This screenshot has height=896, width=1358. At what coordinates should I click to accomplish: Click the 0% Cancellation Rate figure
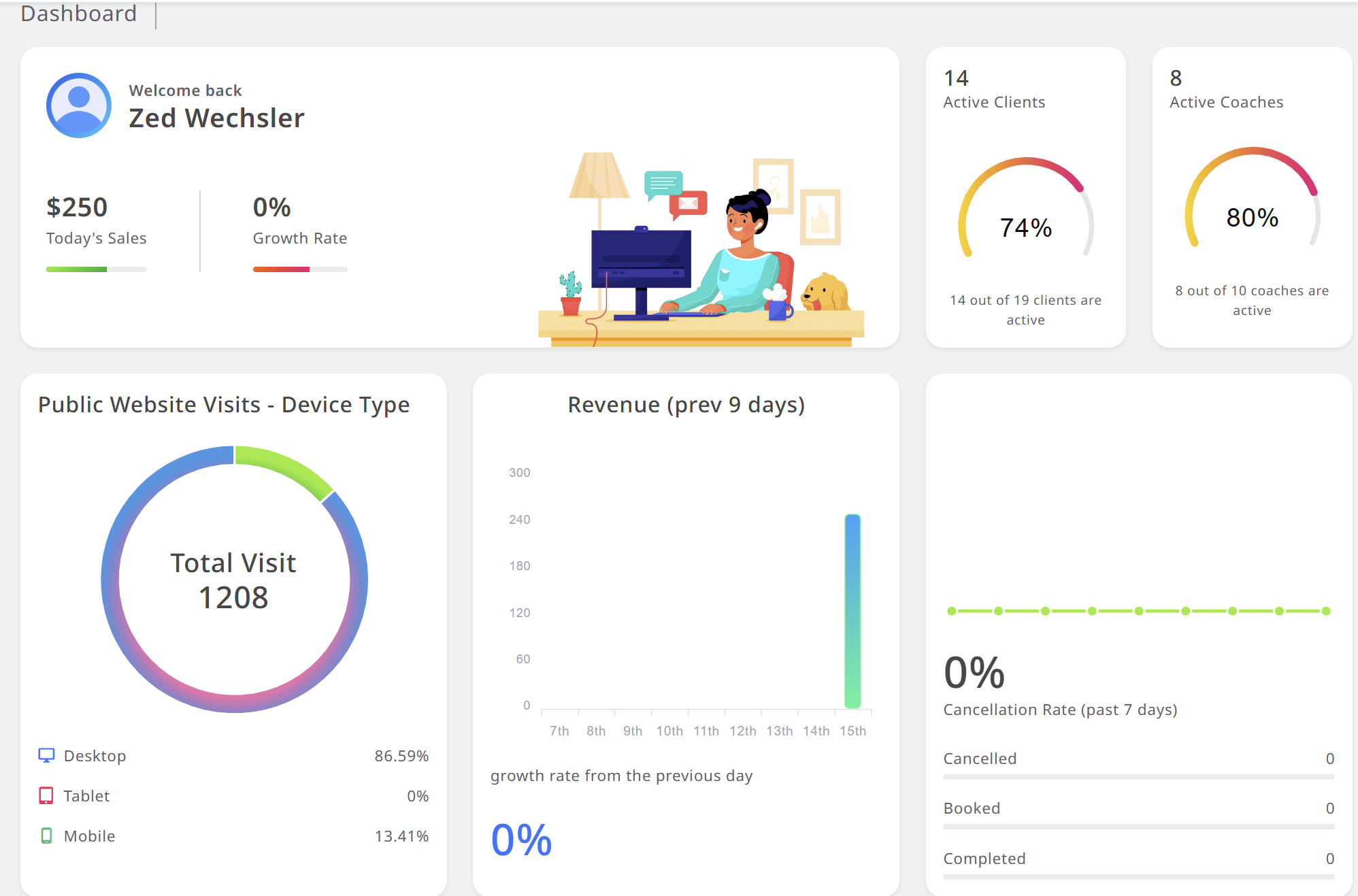973,672
